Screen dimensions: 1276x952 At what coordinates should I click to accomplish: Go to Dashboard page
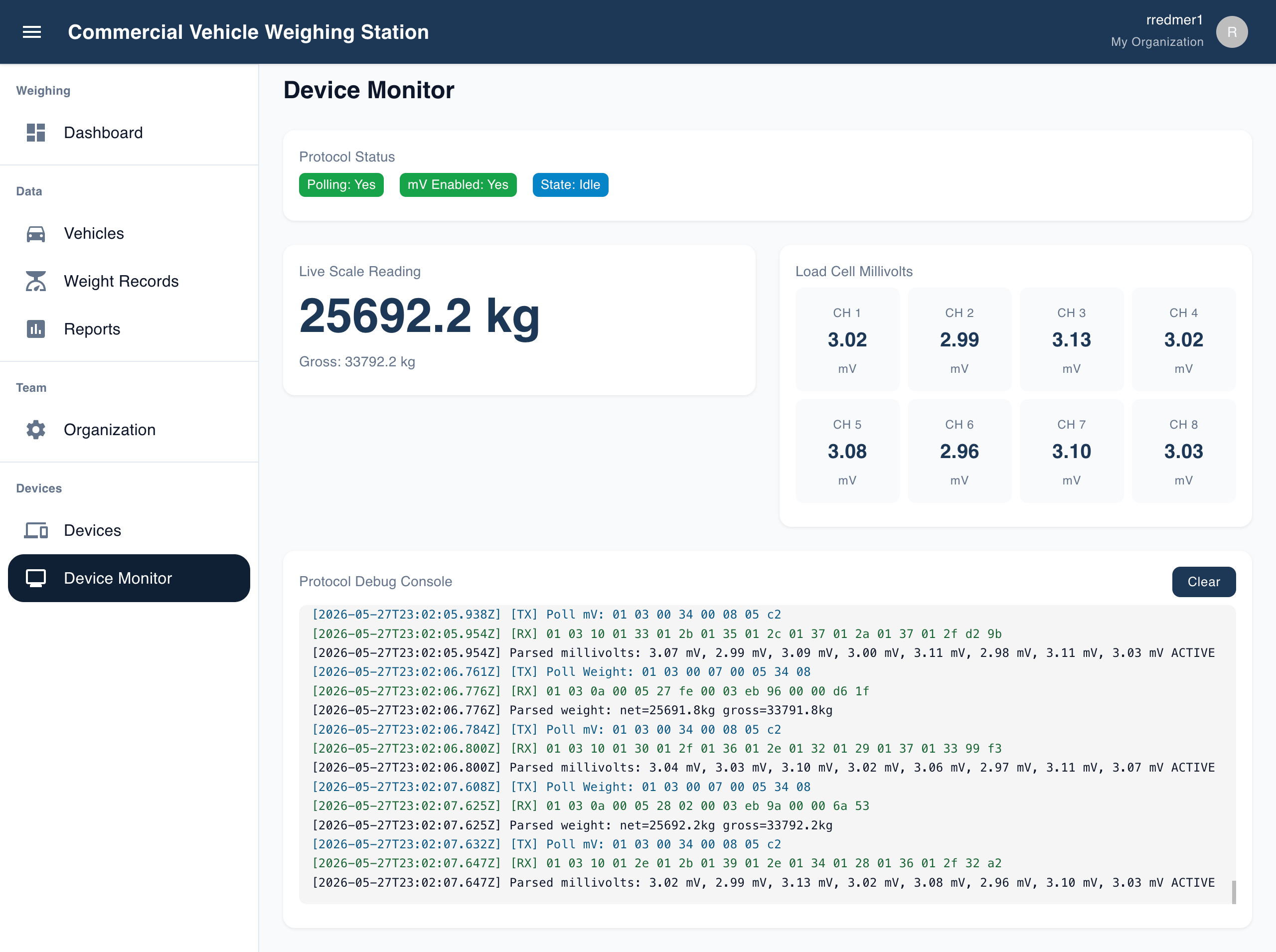tap(129, 133)
